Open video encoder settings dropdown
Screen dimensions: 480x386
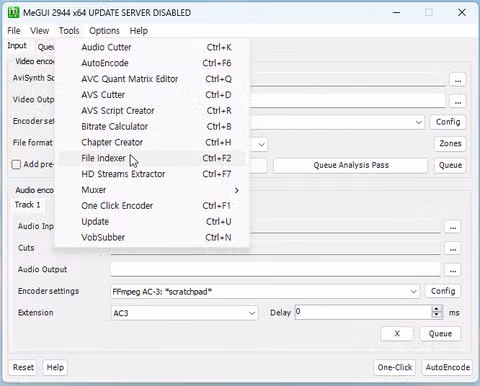click(x=419, y=122)
